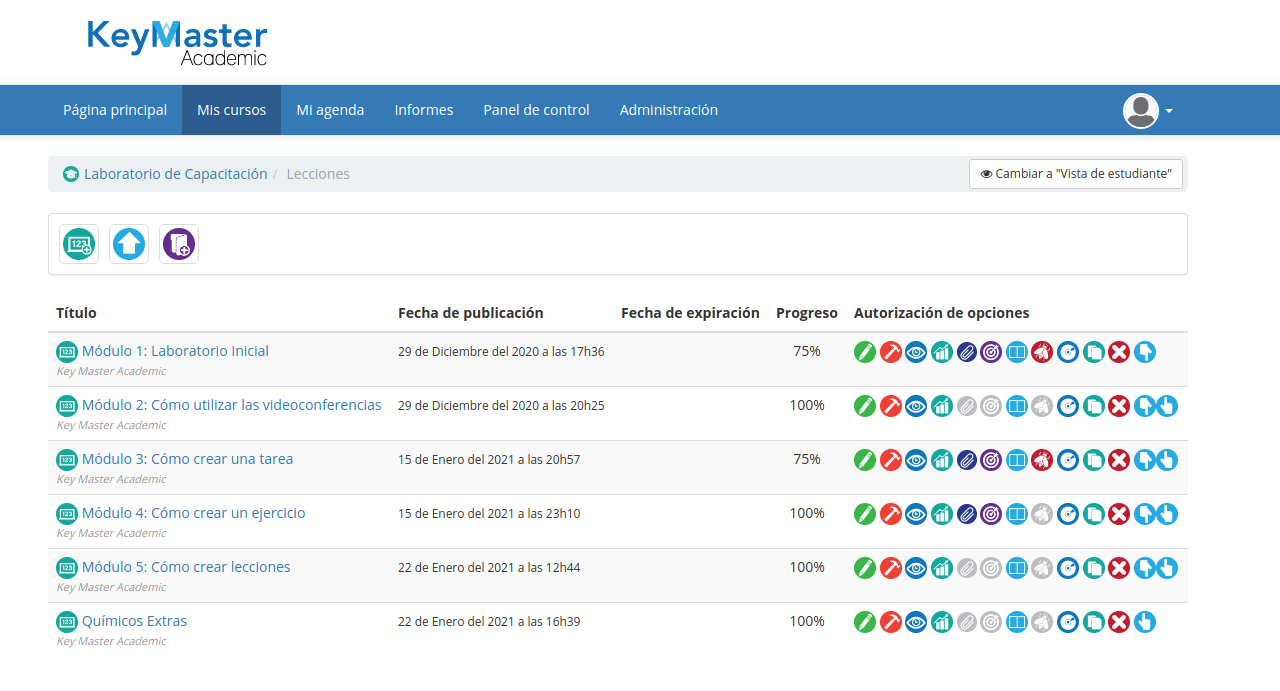Open the Módulo 3: Cómo crear una tarea link
The height and width of the screenshot is (691, 1280).
click(x=187, y=459)
